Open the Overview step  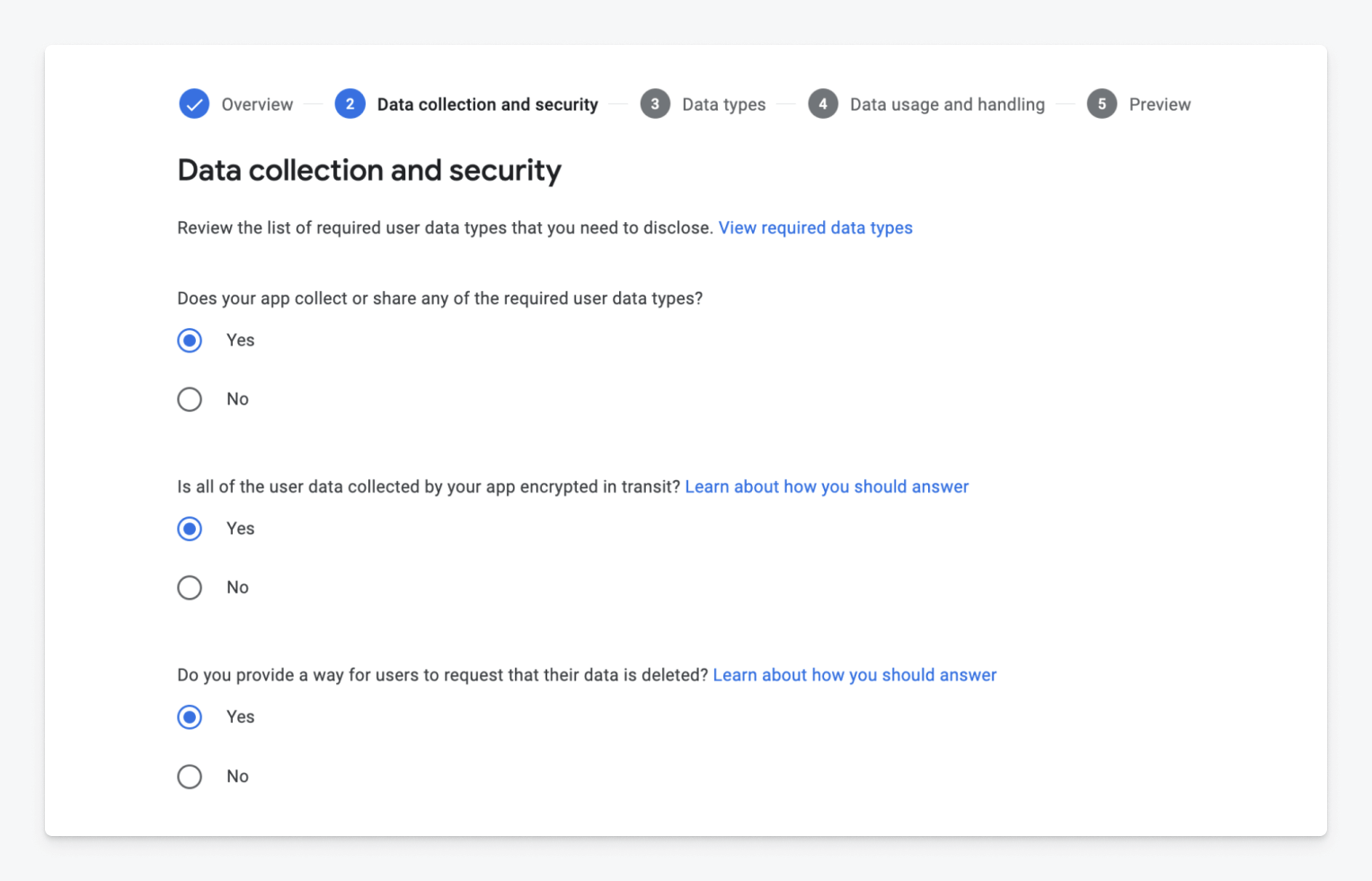256,103
